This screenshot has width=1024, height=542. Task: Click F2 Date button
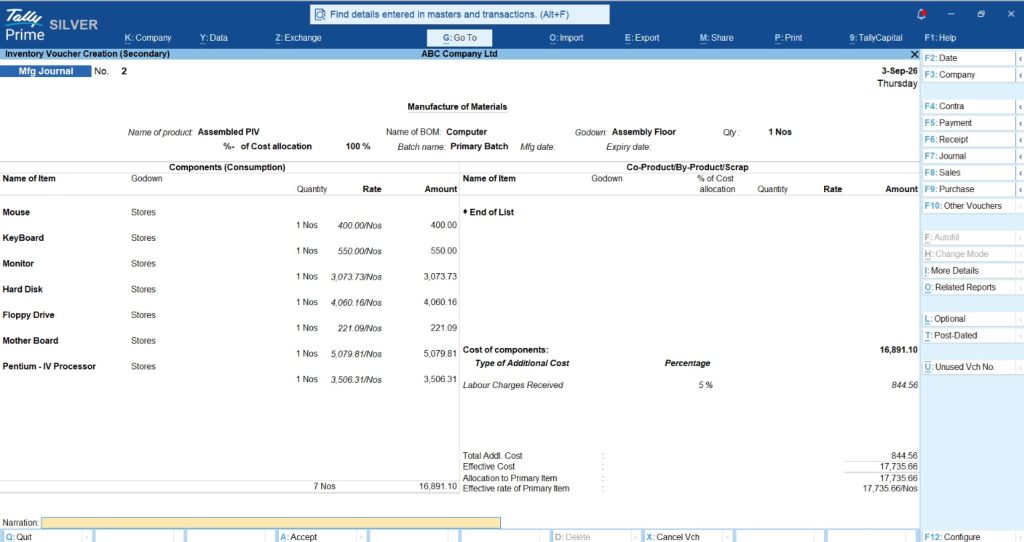(968, 58)
